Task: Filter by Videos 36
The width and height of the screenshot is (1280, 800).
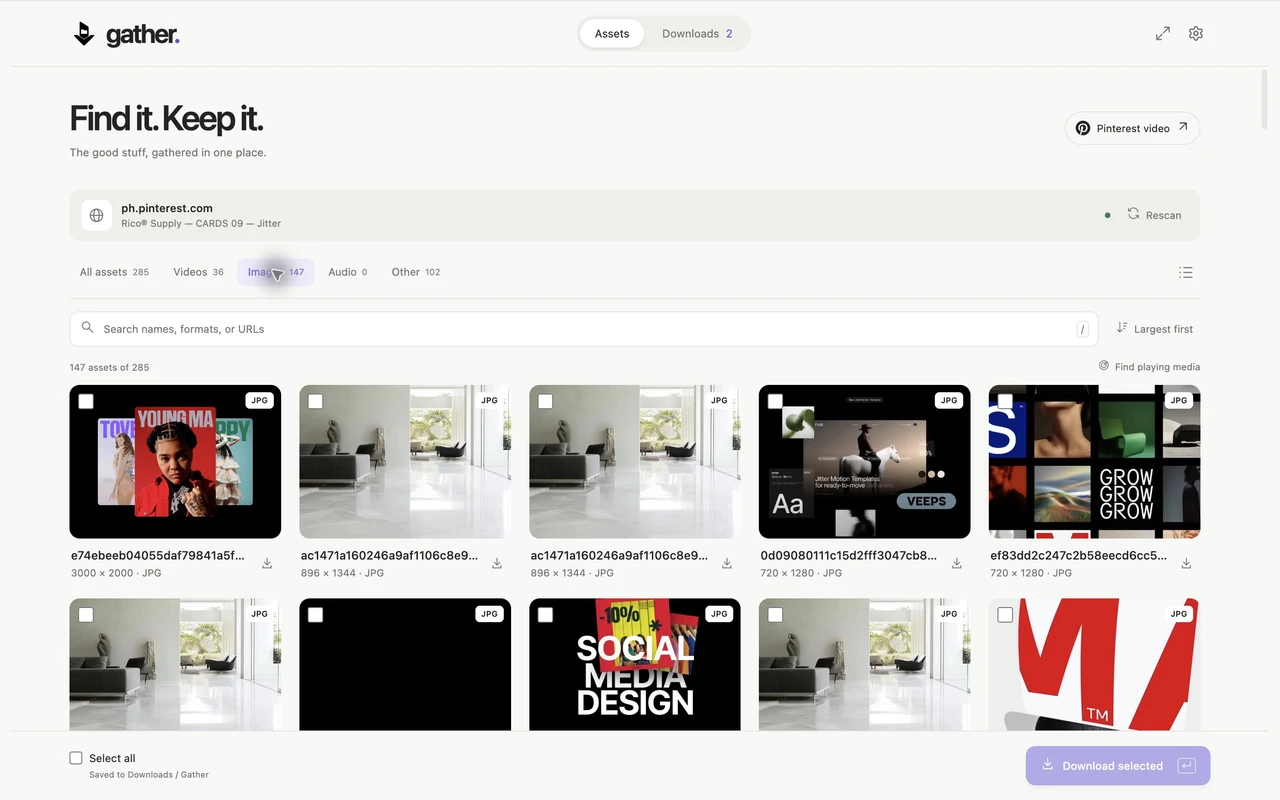Action: pos(198,272)
